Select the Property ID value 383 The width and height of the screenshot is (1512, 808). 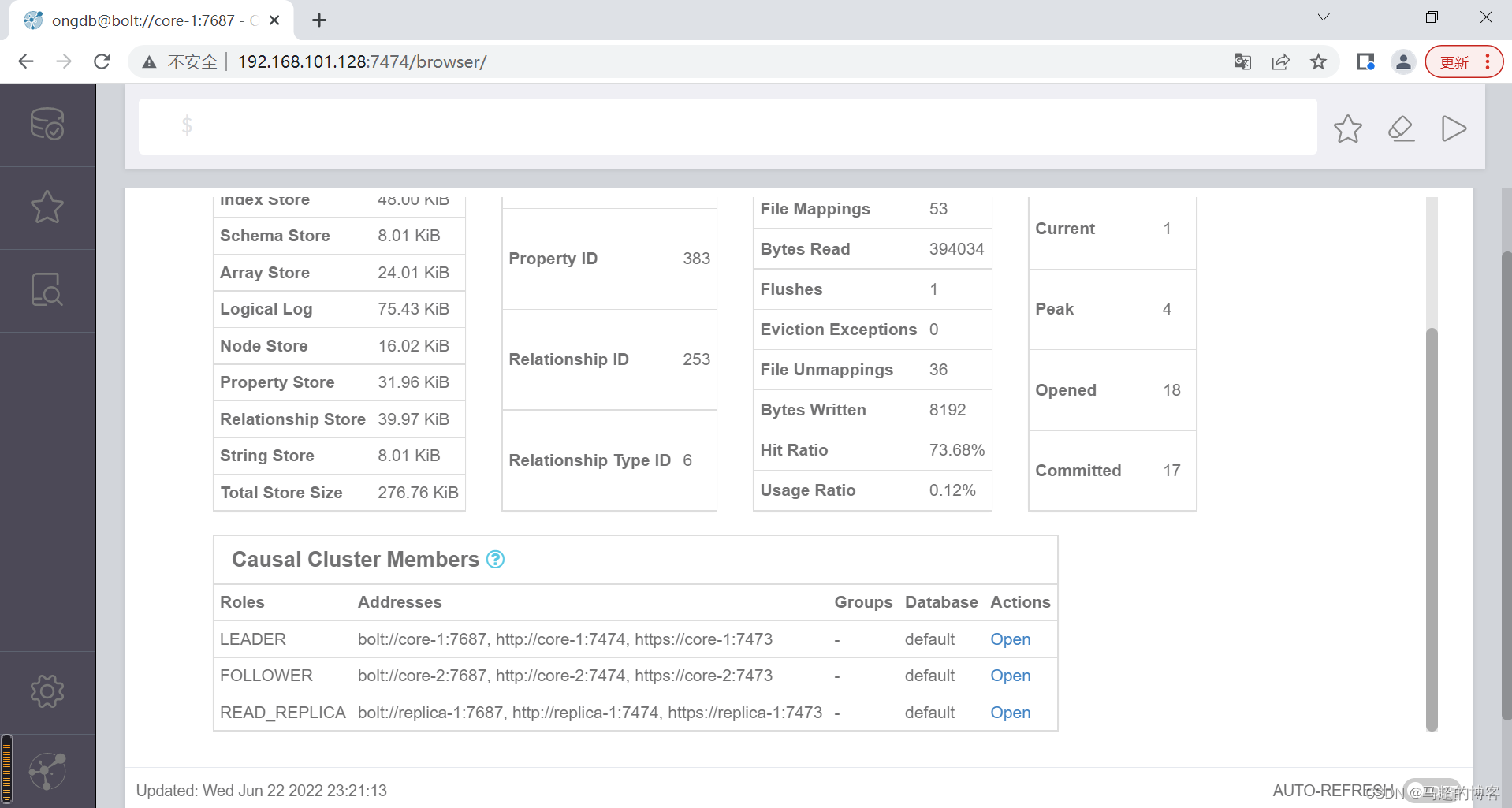tap(696, 259)
